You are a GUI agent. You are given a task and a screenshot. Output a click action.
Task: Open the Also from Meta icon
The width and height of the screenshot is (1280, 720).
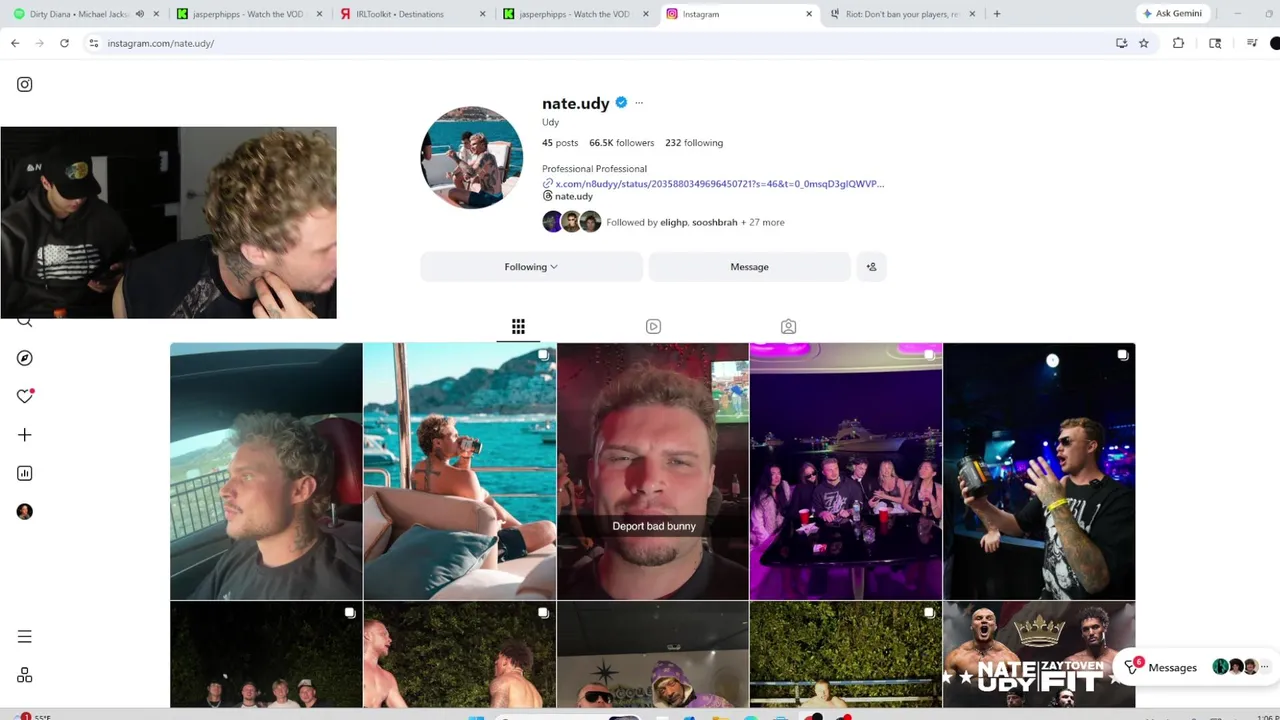point(25,676)
